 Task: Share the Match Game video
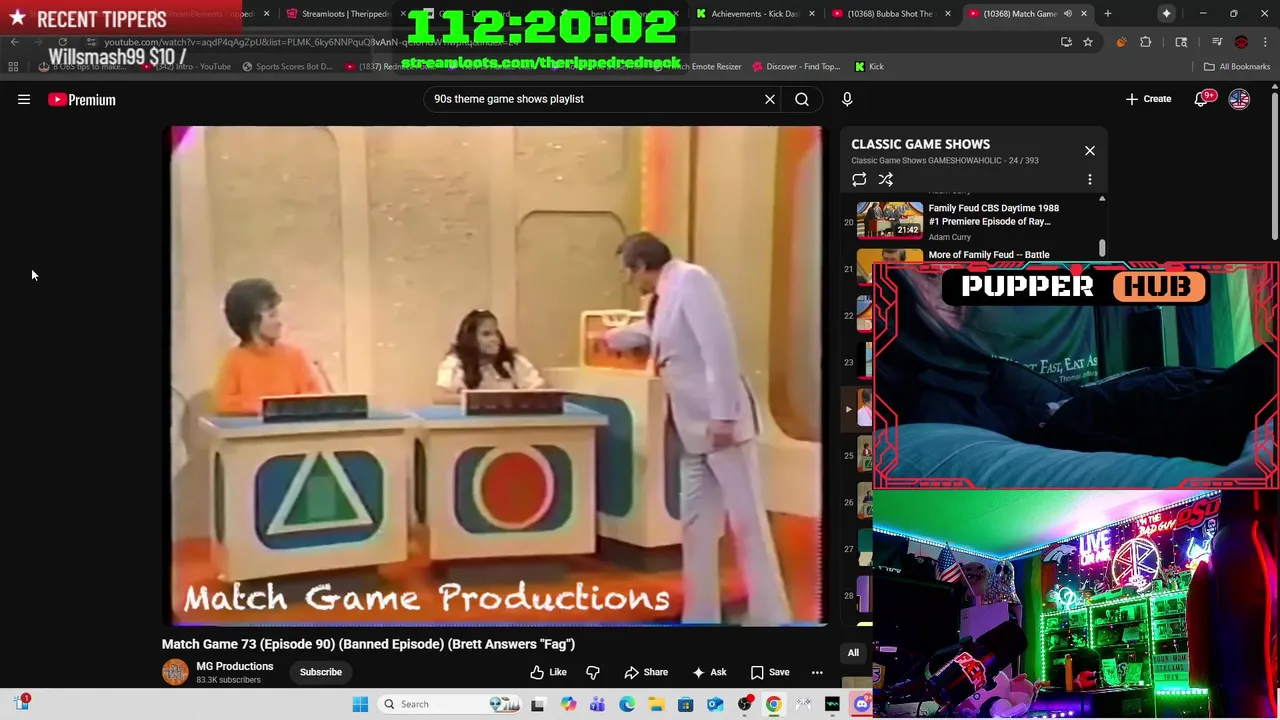646,672
